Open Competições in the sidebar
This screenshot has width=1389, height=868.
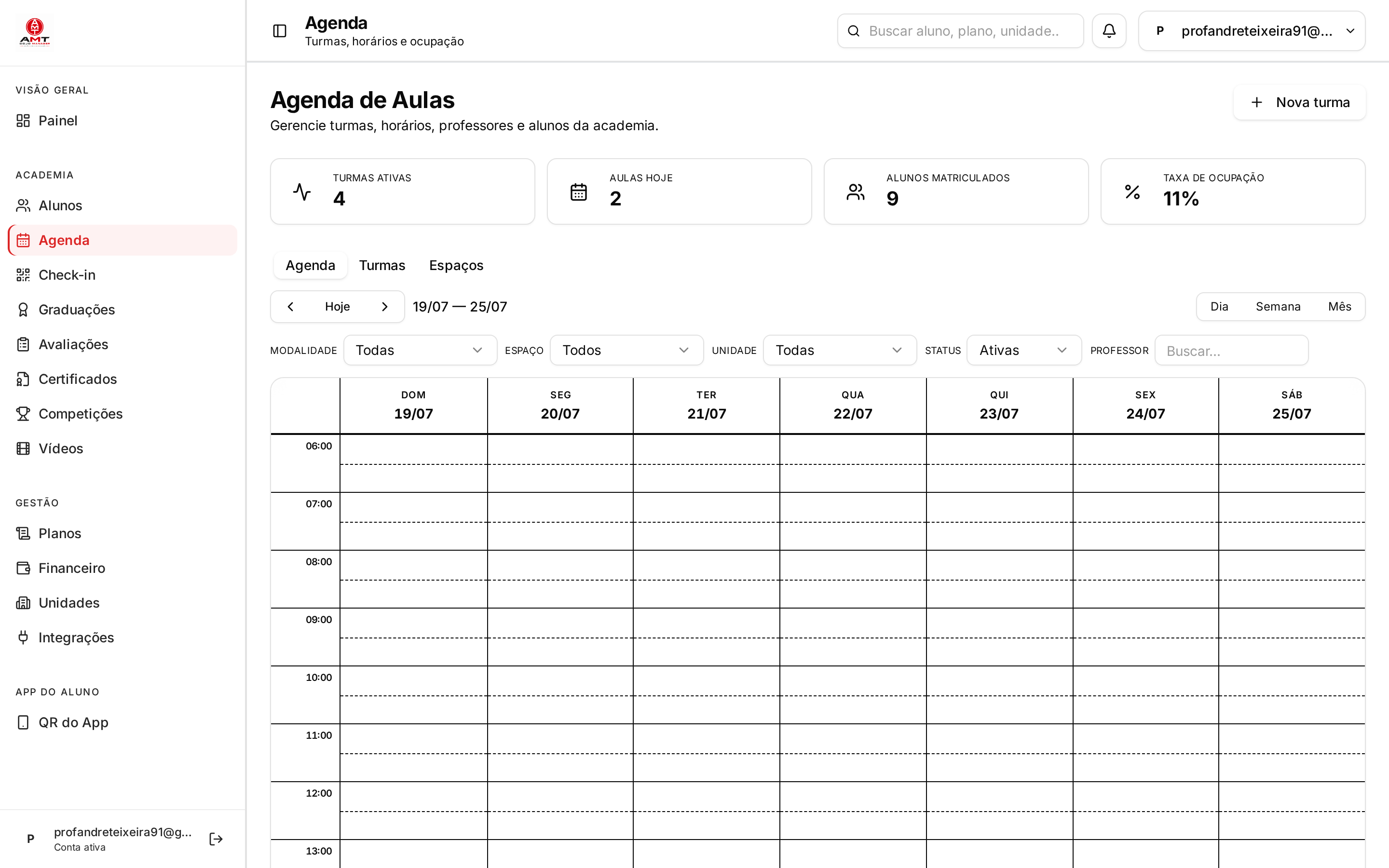pos(123,414)
